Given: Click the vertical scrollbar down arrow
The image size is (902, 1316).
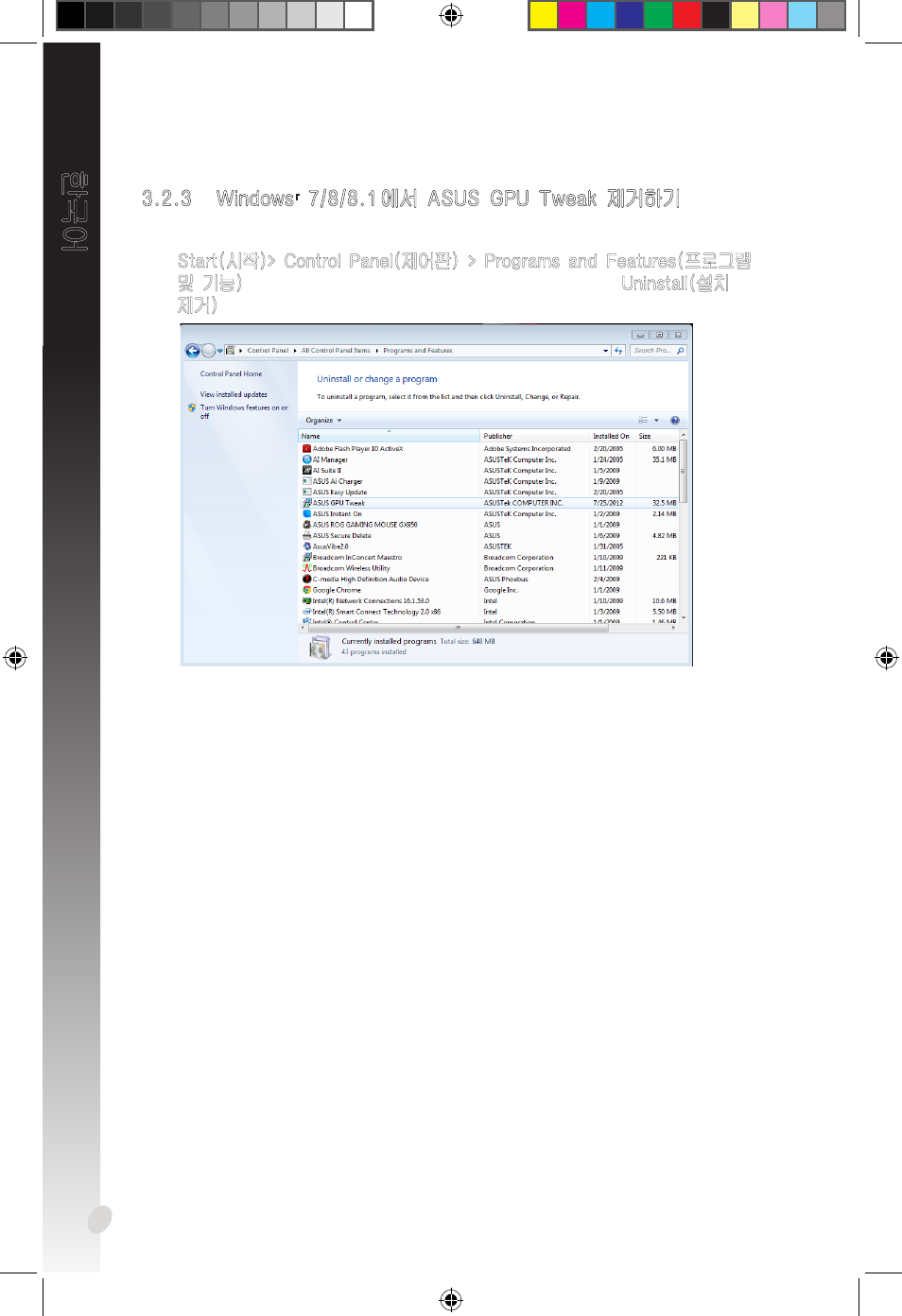Looking at the screenshot, I should pos(683,617).
